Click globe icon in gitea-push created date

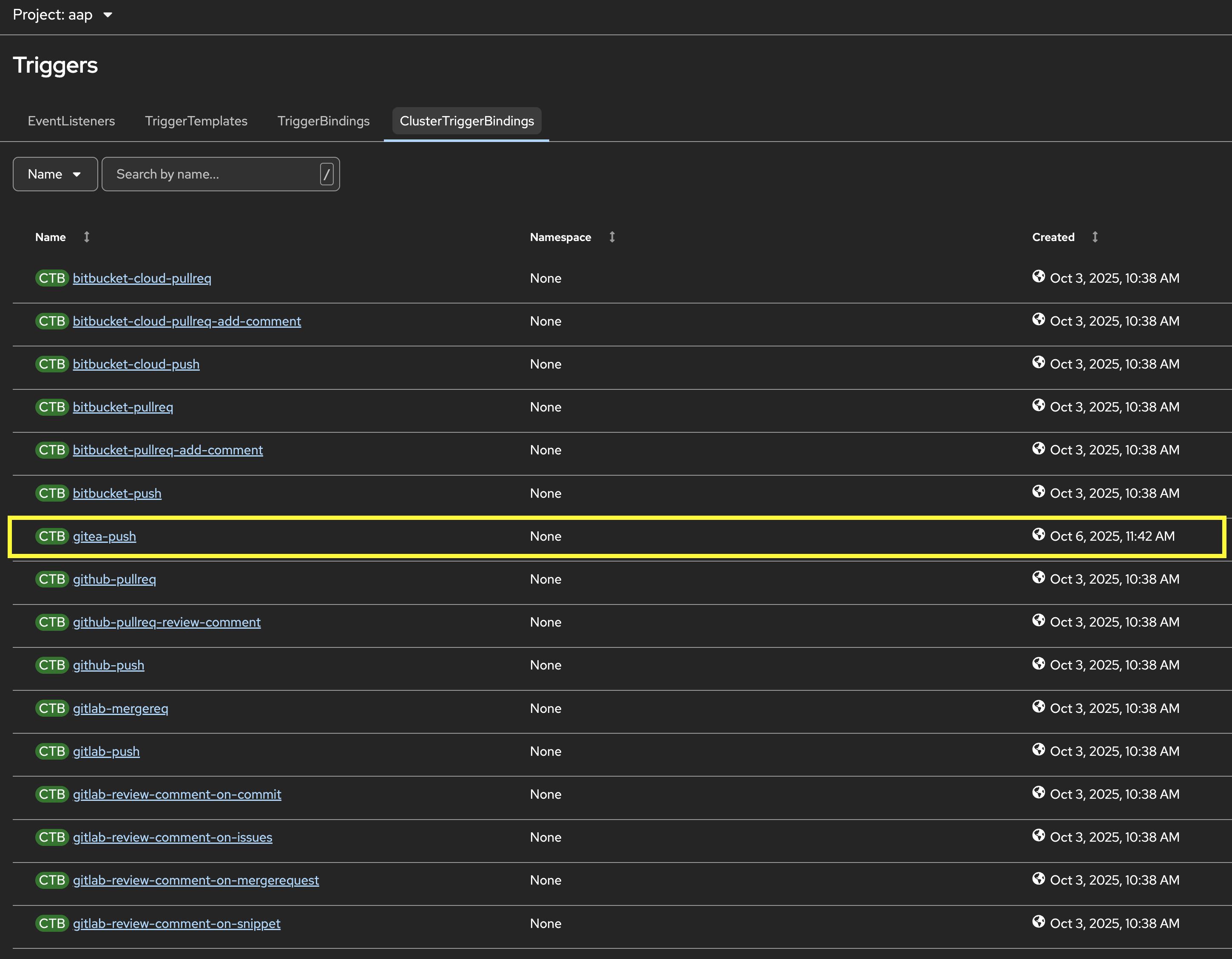(x=1038, y=534)
